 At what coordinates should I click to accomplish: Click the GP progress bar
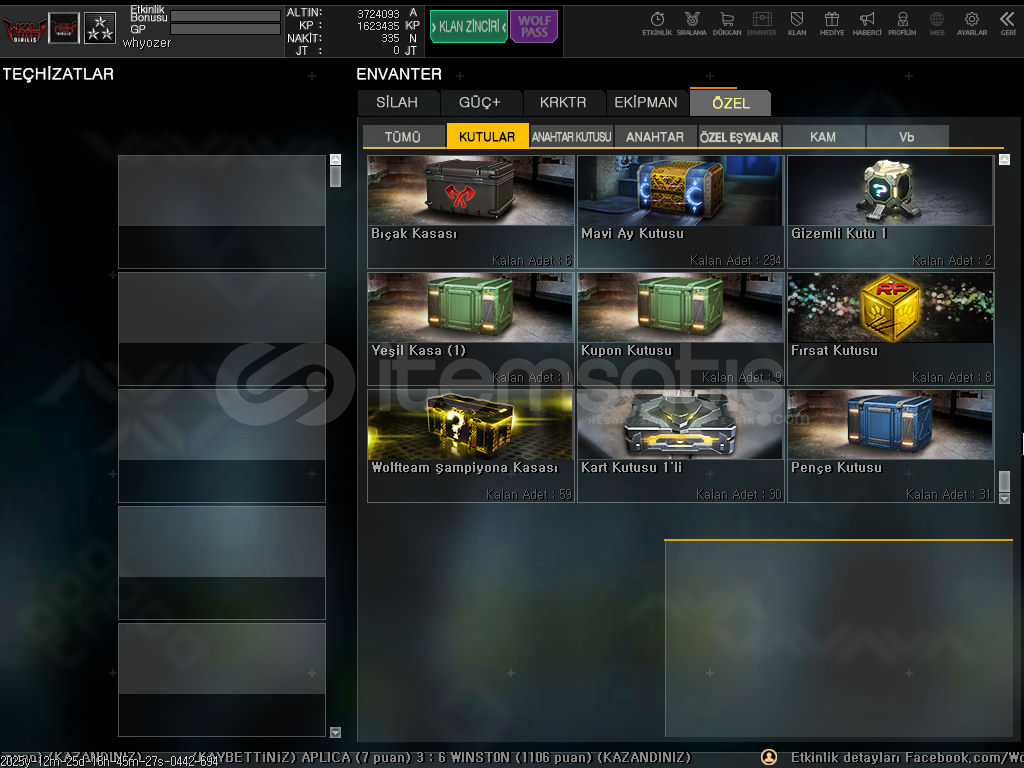(x=225, y=29)
